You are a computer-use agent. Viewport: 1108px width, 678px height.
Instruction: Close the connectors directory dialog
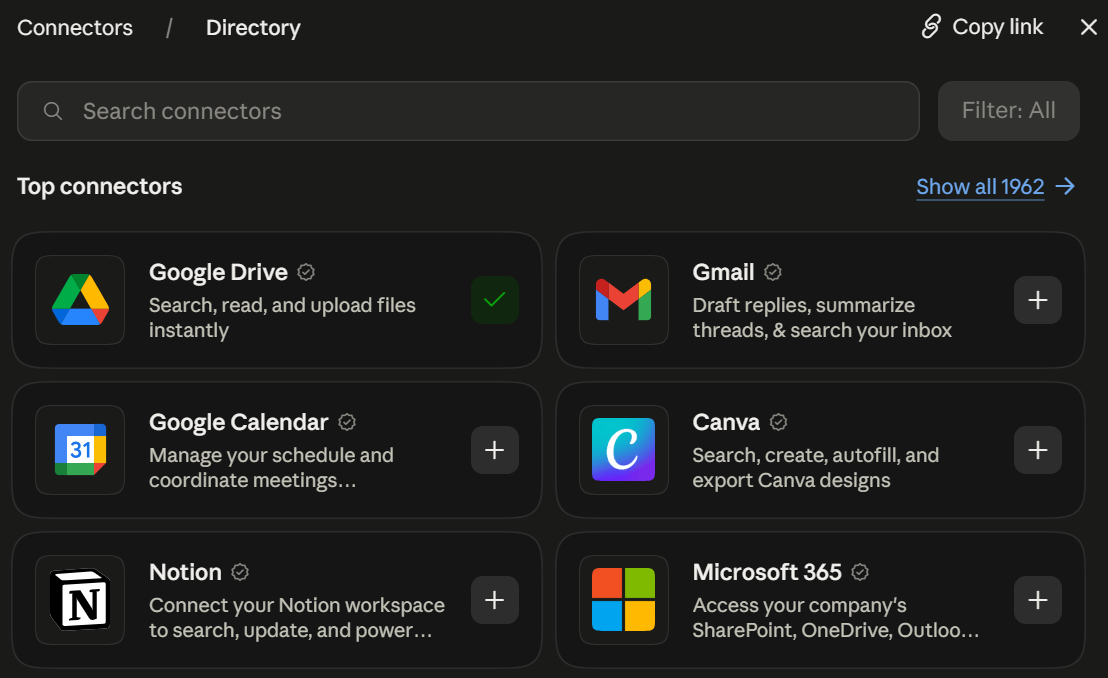(1088, 28)
